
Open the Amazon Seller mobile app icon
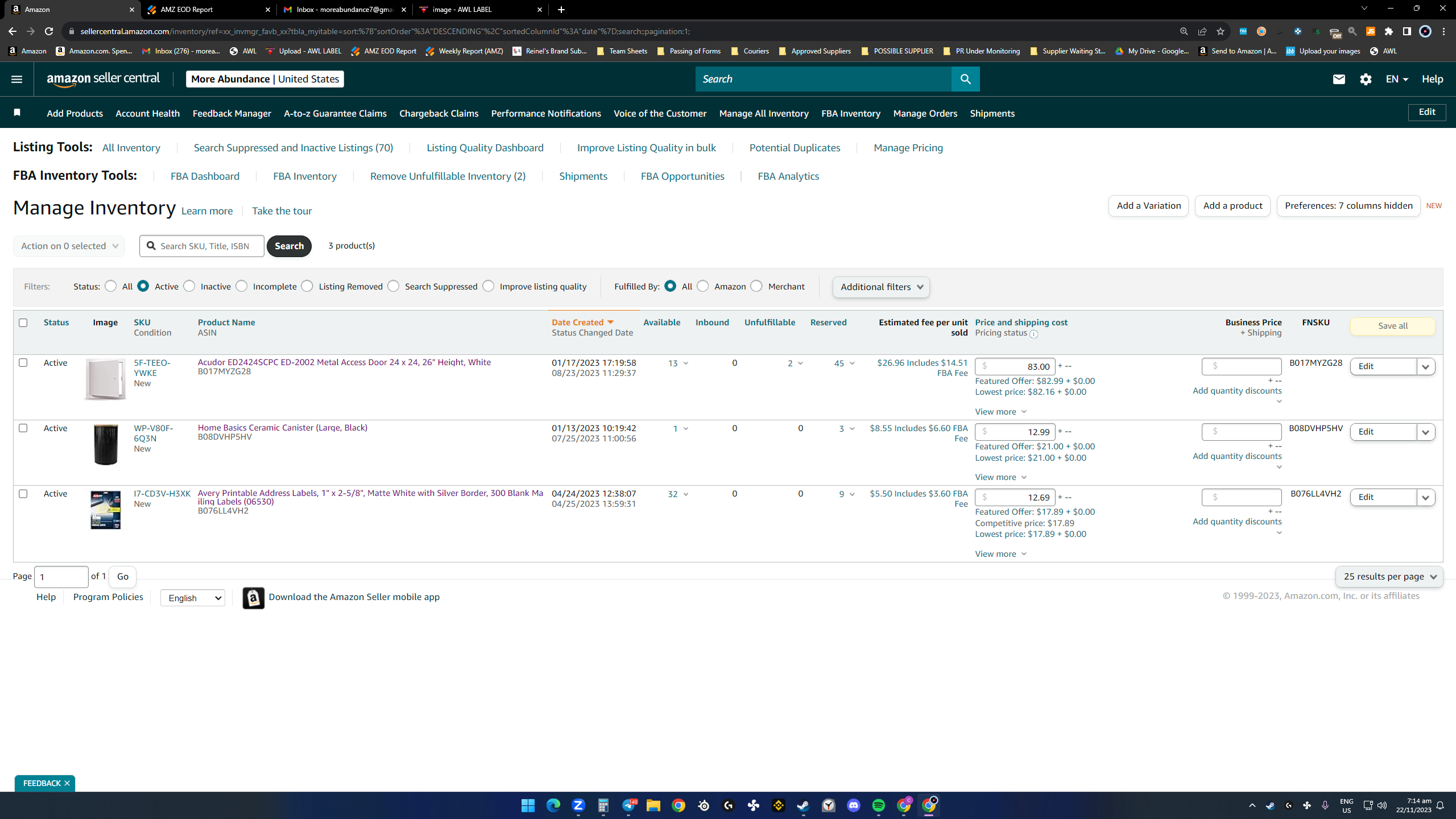pos(253,598)
